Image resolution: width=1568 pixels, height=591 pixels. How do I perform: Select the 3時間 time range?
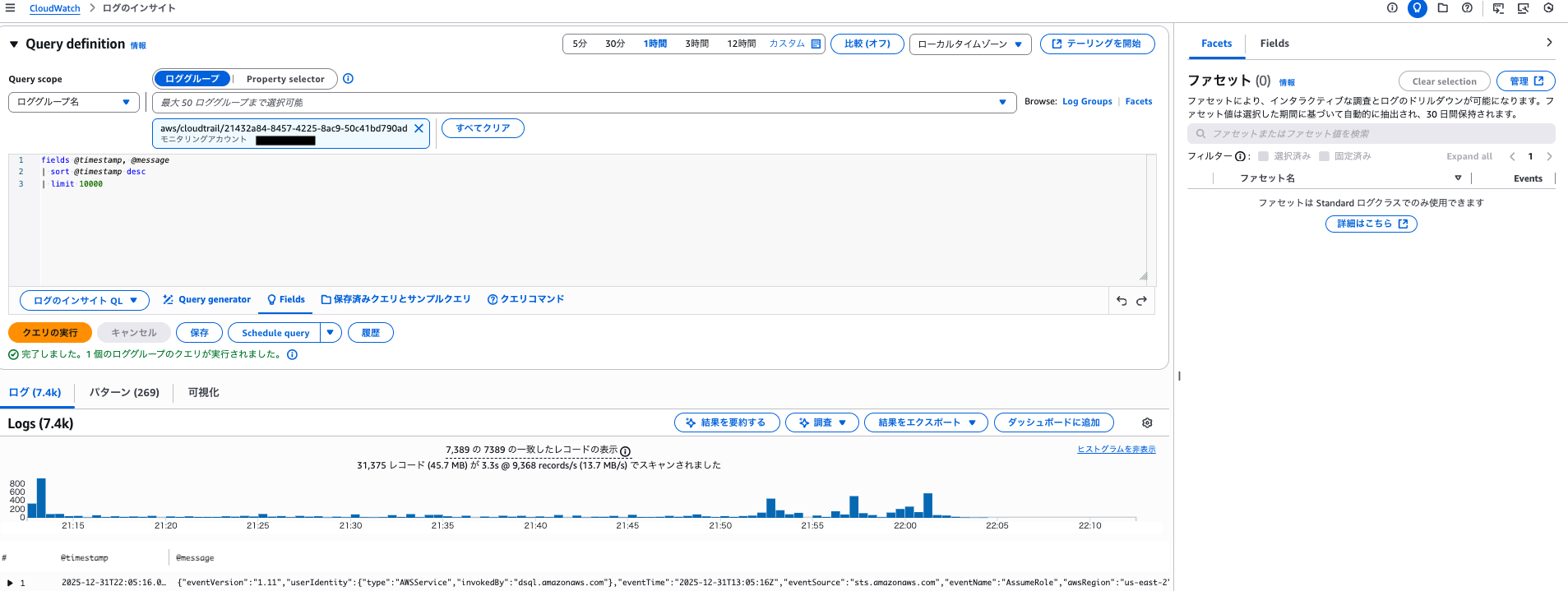[696, 44]
